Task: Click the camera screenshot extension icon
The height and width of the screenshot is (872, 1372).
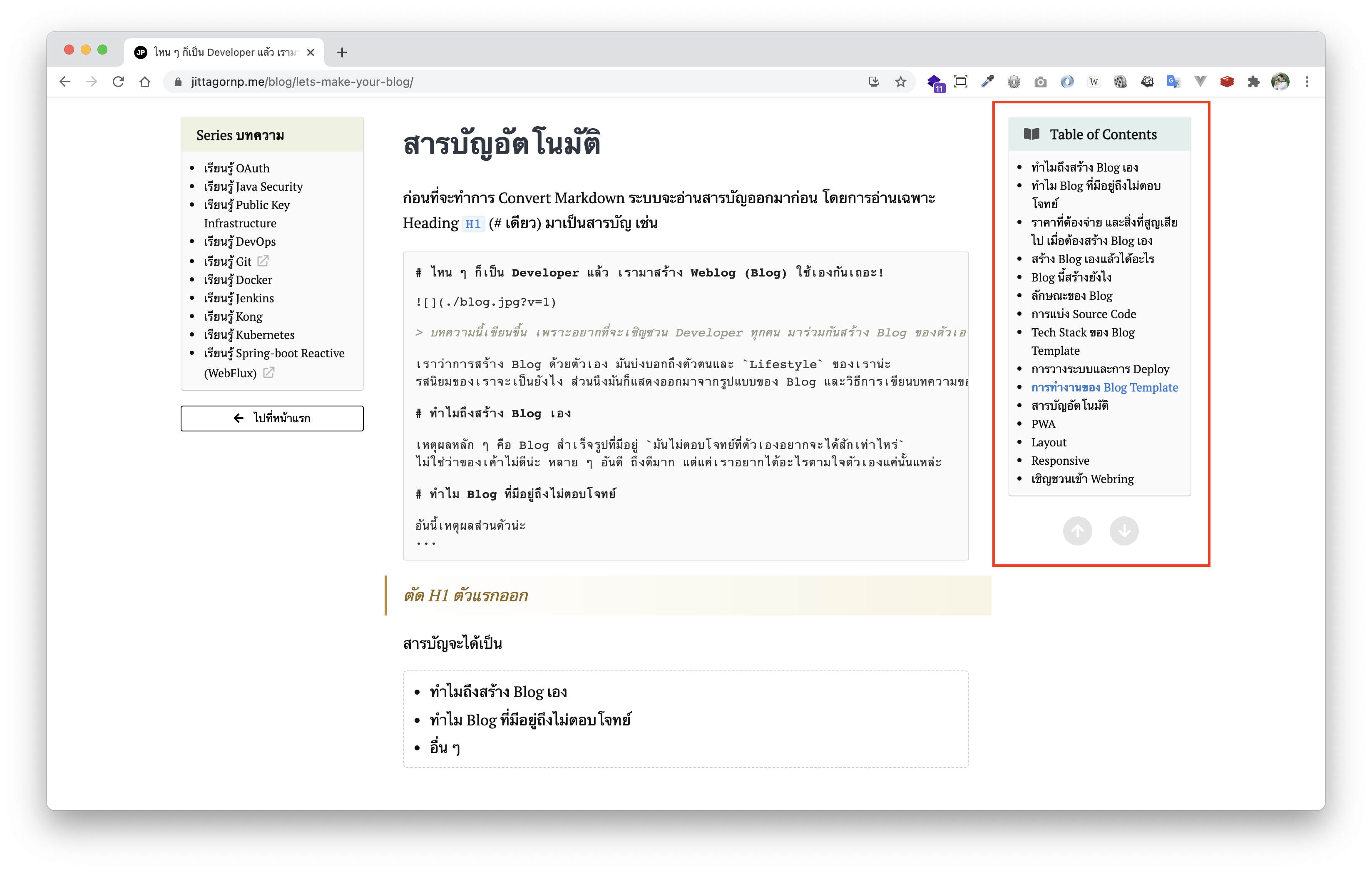Action: click(x=1040, y=82)
